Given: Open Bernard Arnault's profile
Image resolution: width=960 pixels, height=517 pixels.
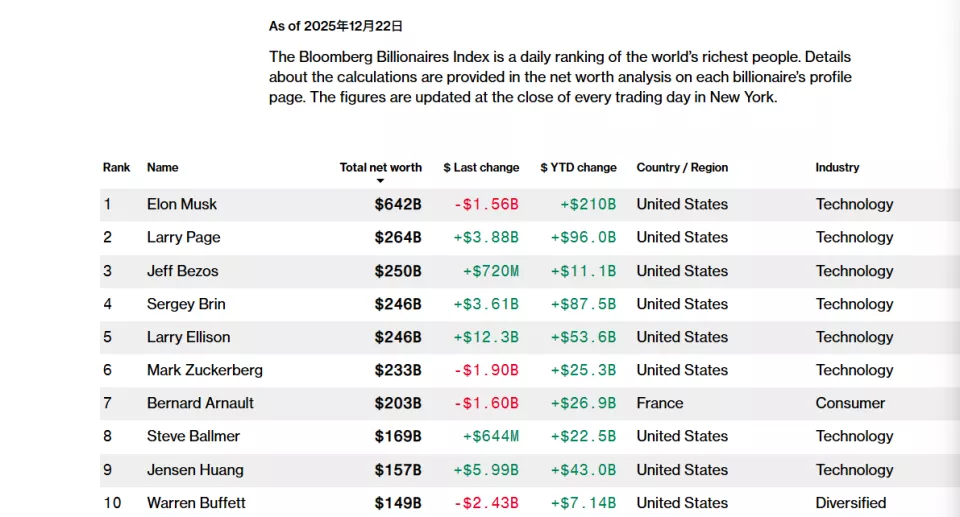Looking at the screenshot, I should pyautogui.click(x=200, y=403).
